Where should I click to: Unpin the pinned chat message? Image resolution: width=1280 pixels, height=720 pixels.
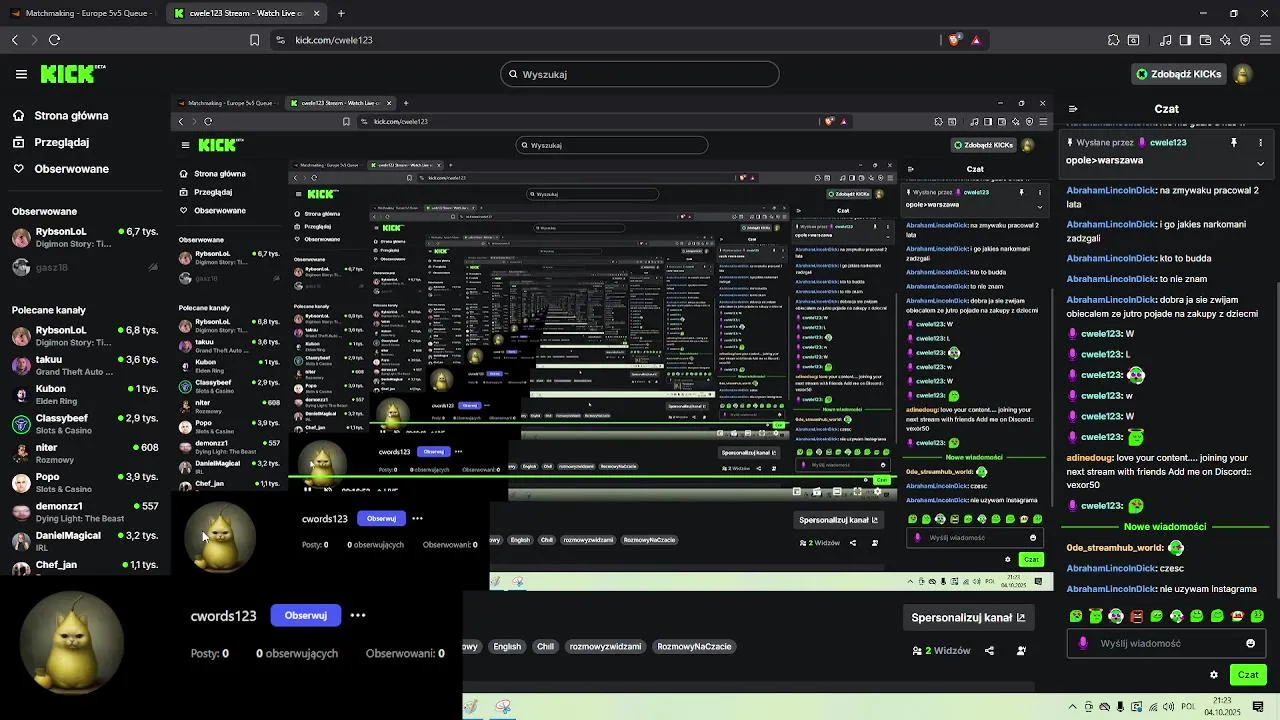(x=1234, y=143)
